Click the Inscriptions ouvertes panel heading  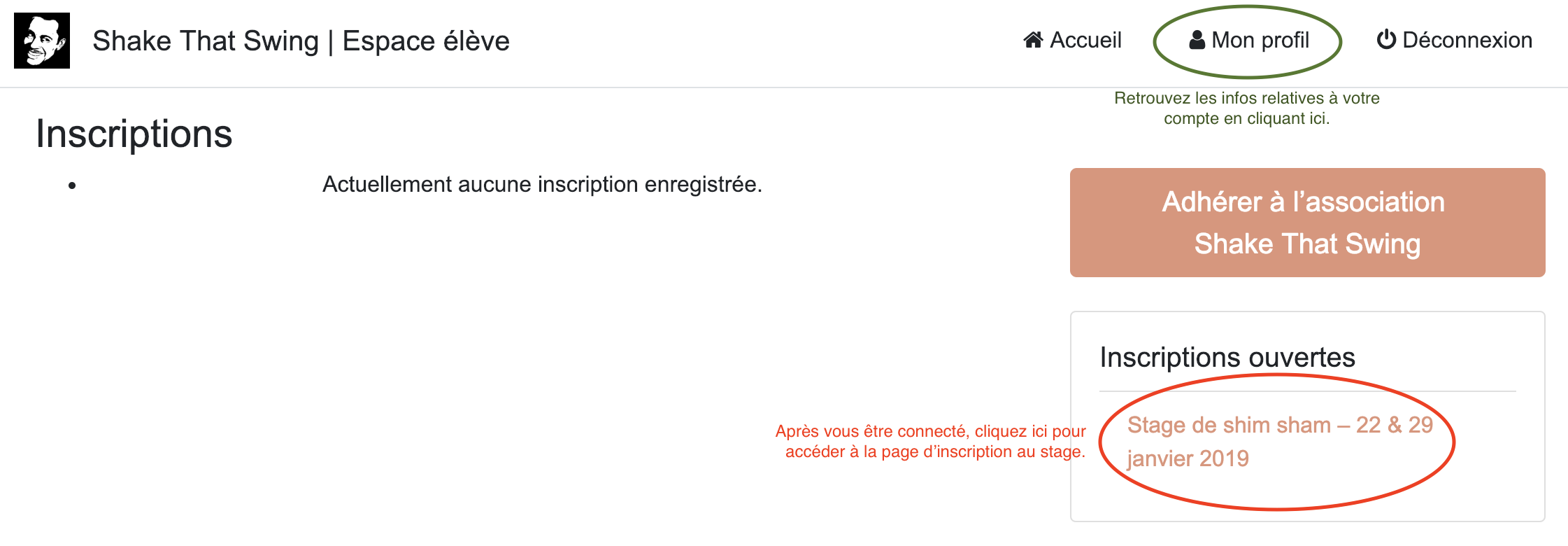tap(1227, 358)
